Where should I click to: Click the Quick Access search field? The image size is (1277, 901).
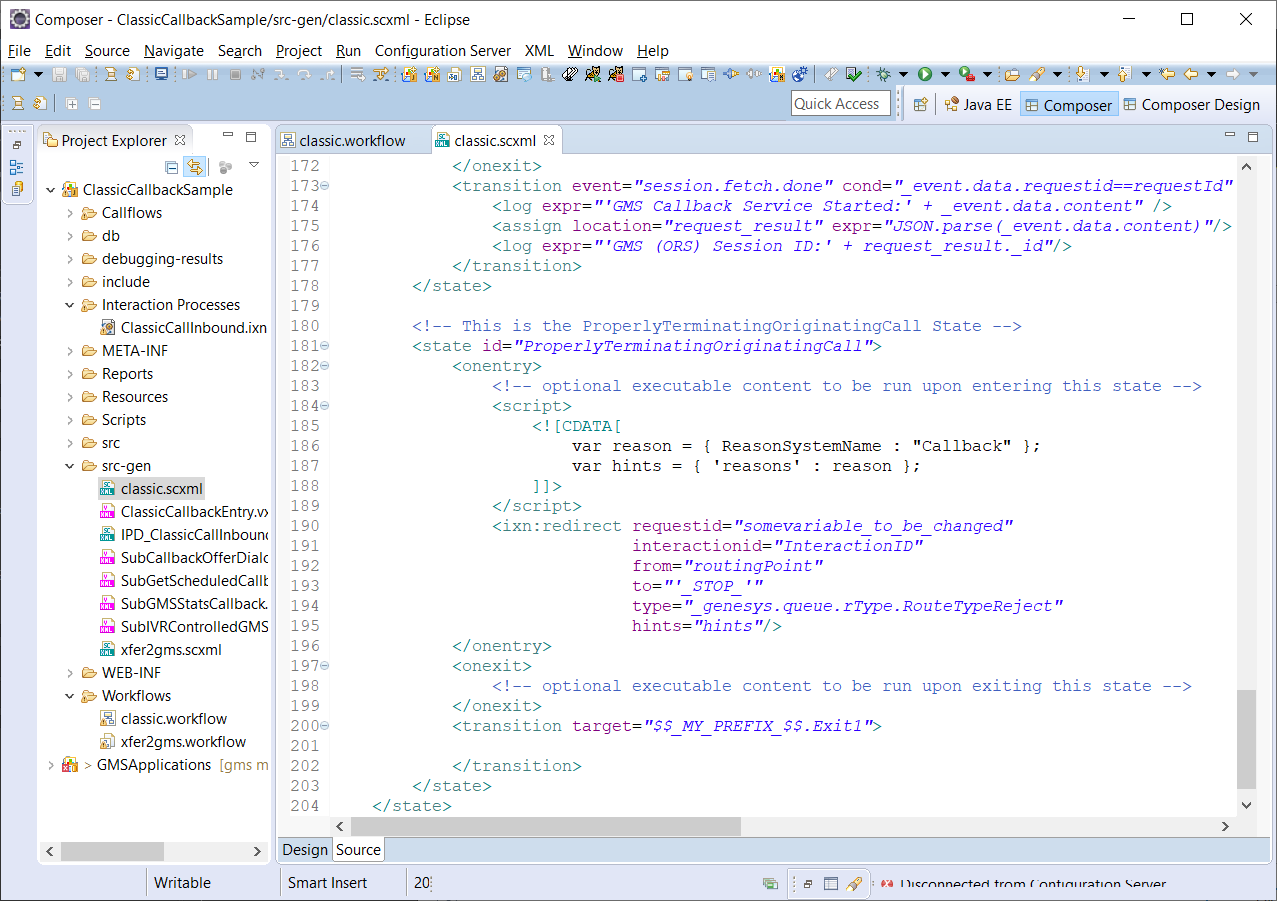[841, 103]
